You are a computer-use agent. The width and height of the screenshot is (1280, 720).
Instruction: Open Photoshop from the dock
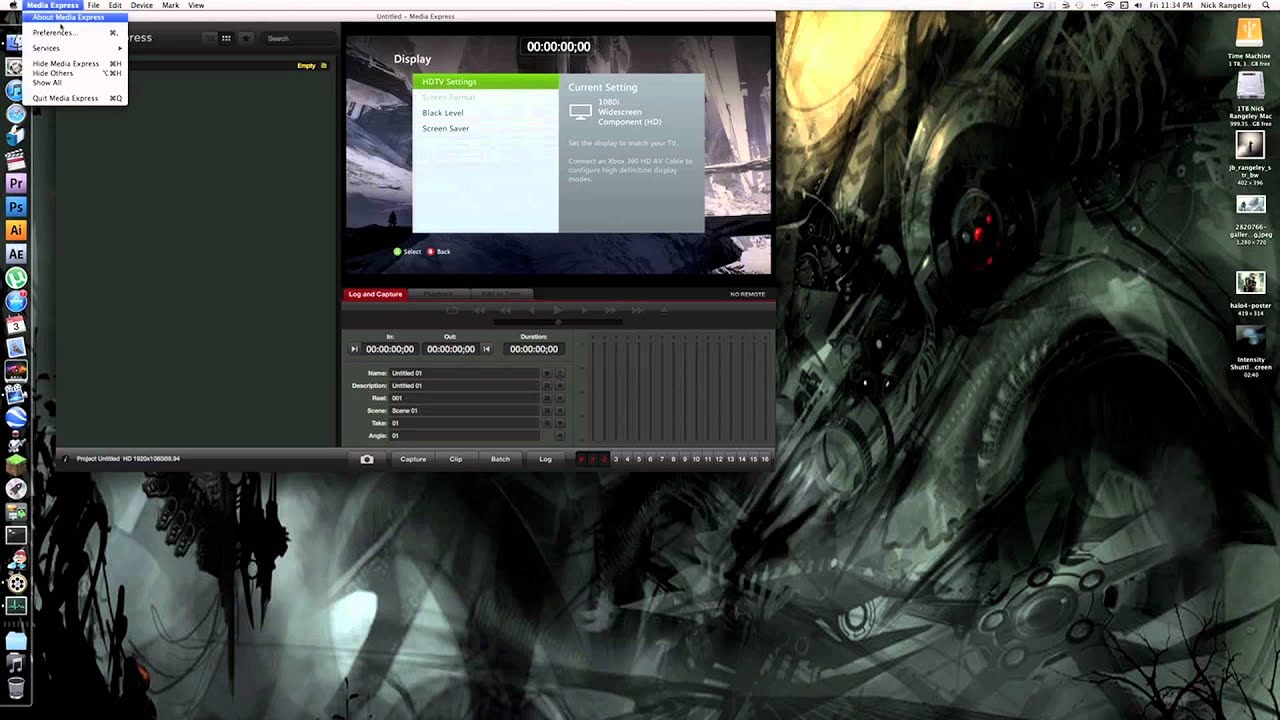click(x=16, y=207)
